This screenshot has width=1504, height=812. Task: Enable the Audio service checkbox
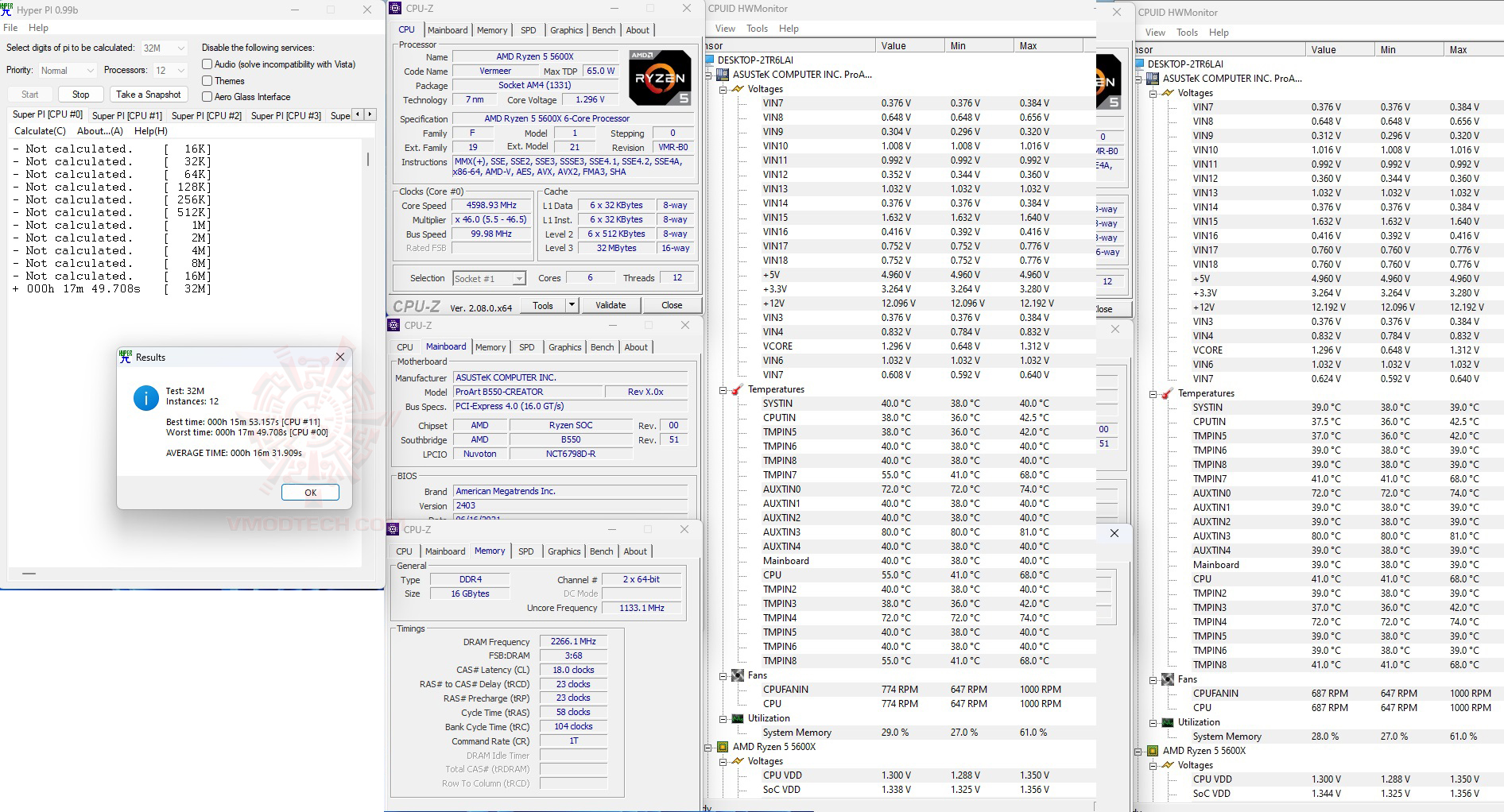coord(207,64)
